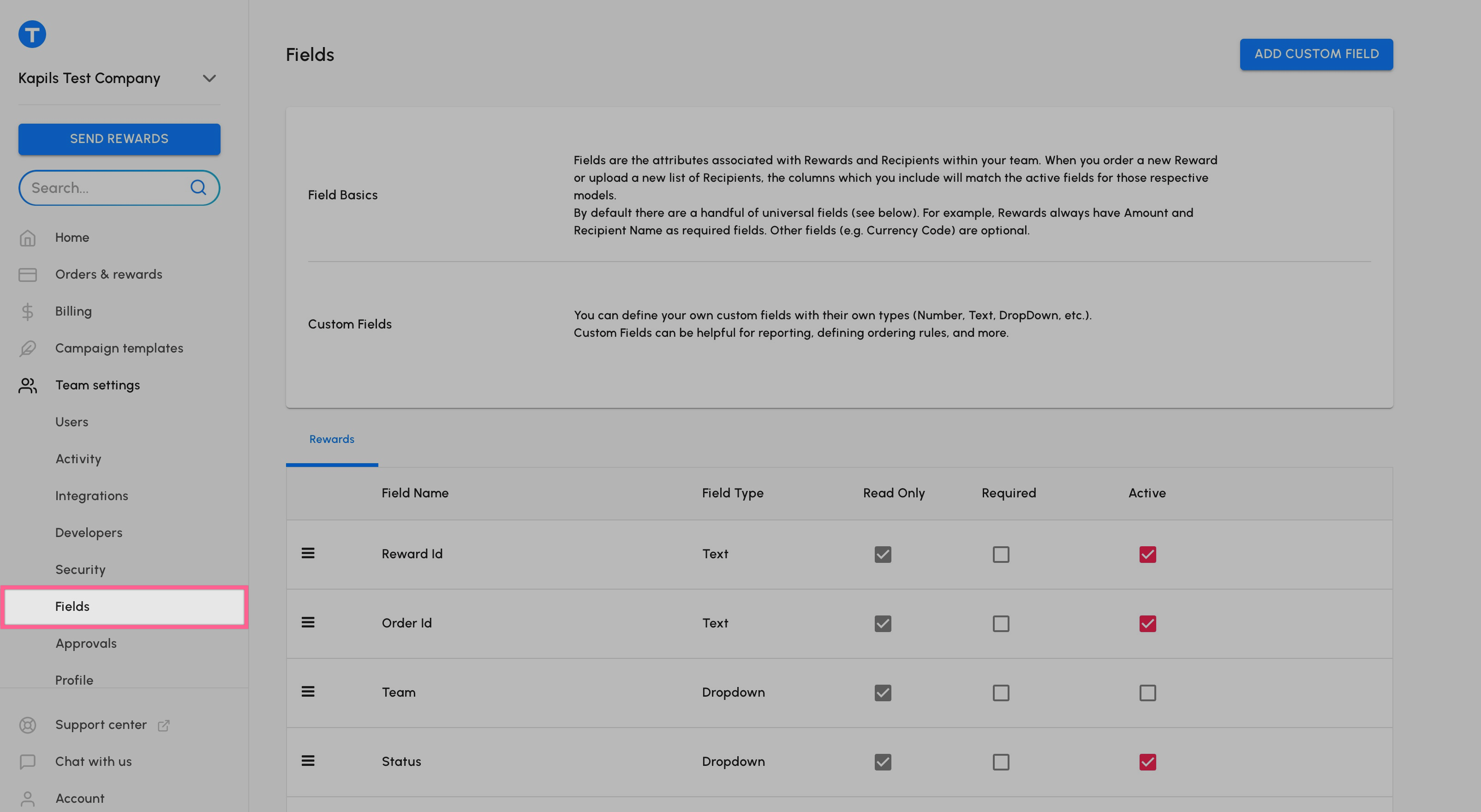Open the Approvals menu item
The image size is (1481, 812).
pos(86,644)
